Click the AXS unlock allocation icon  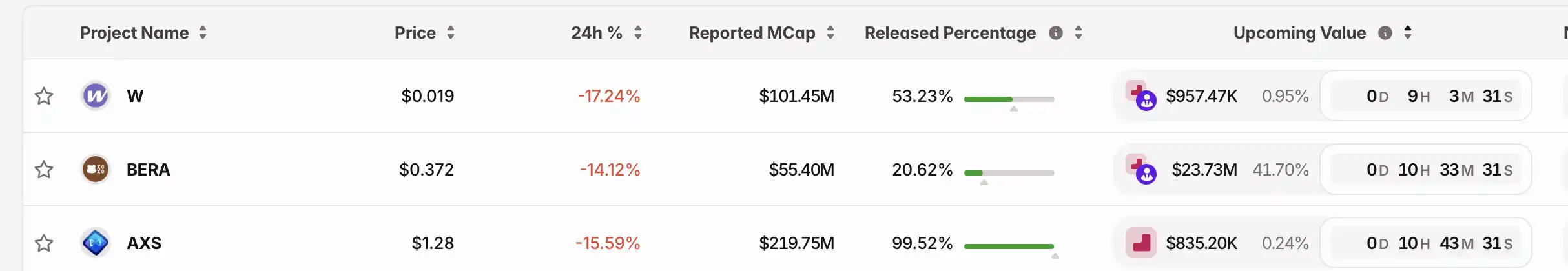(x=1140, y=243)
